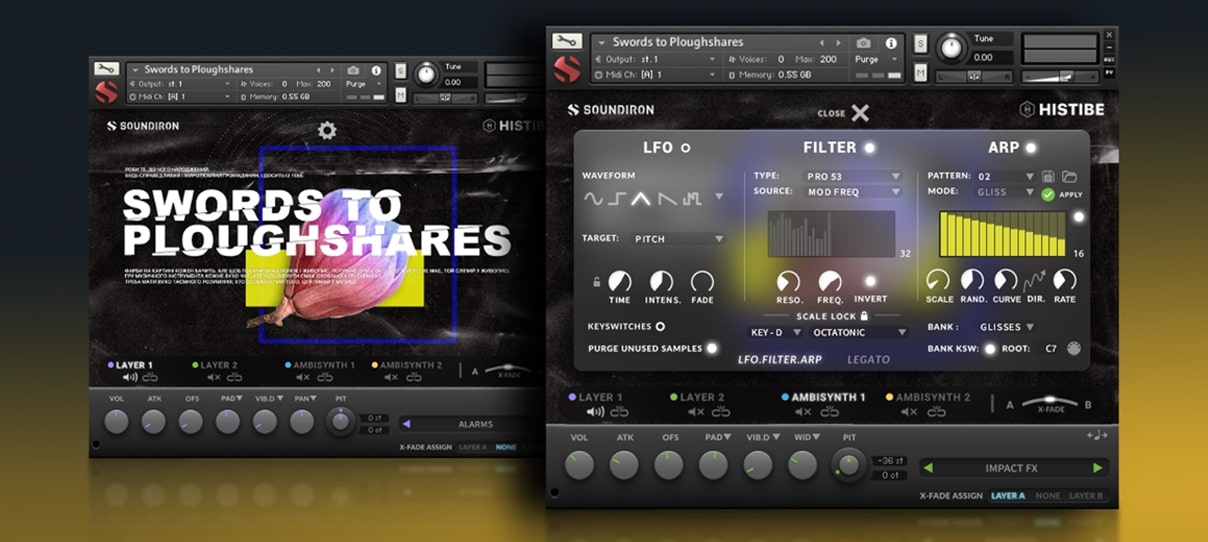Click previous preset arrow in front window header
This screenshot has width=1208, height=542.
click(822, 43)
